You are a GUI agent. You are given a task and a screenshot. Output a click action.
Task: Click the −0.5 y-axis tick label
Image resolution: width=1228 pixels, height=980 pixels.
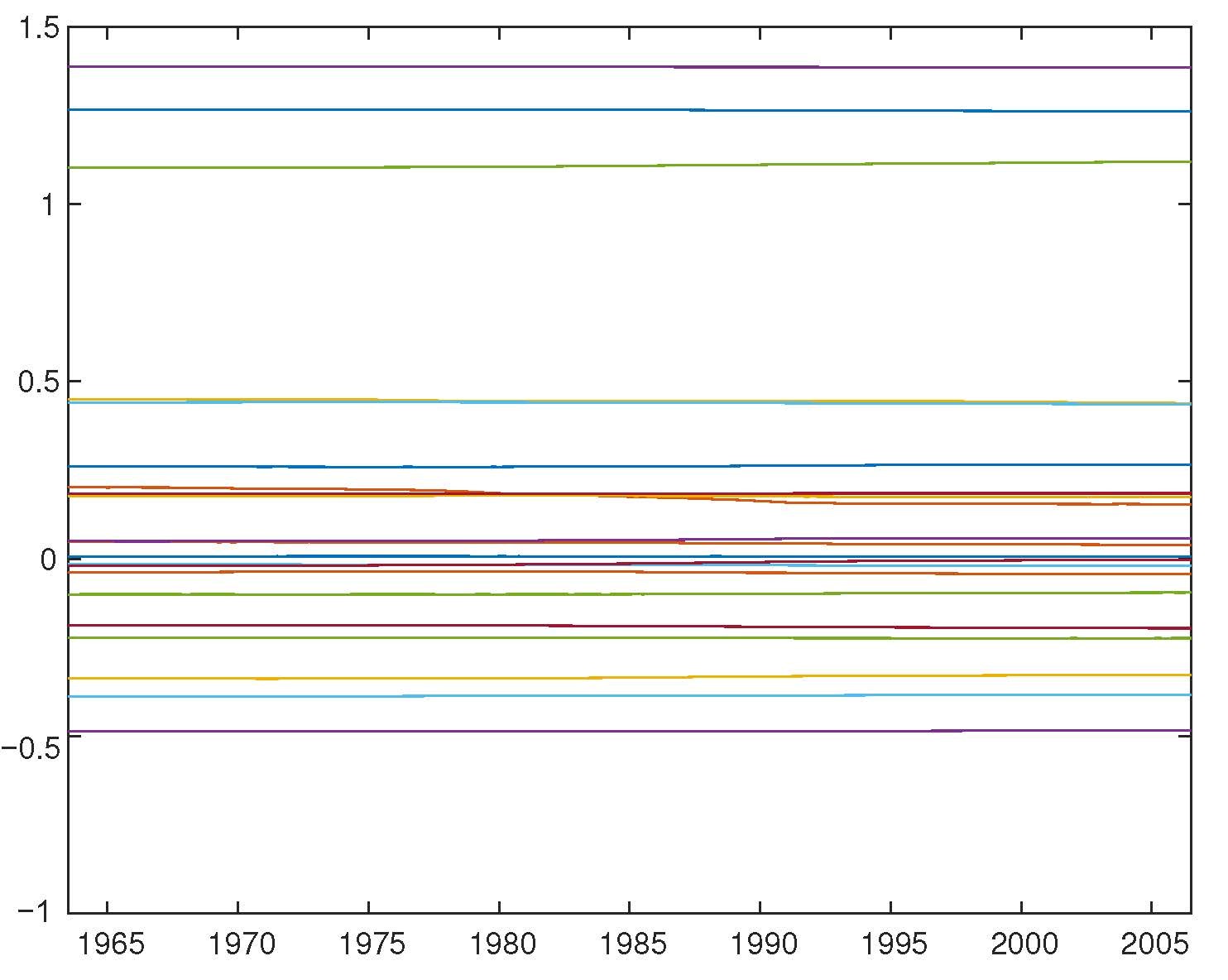[31, 747]
